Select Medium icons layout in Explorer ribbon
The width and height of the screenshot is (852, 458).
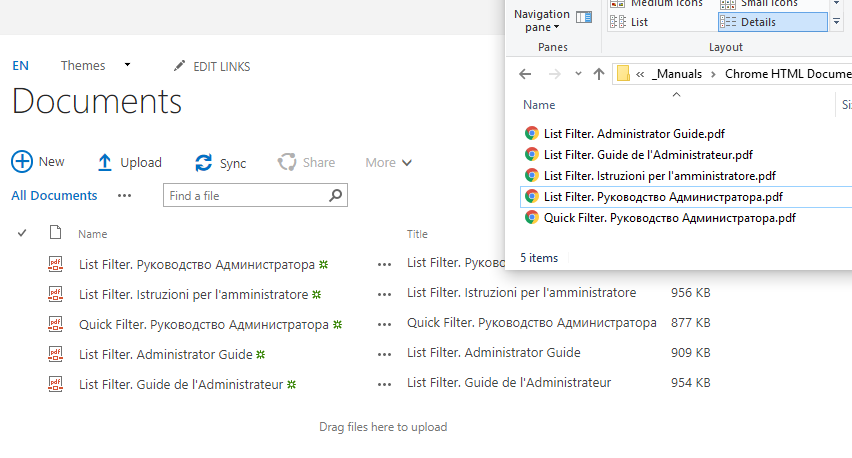(x=656, y=4)
